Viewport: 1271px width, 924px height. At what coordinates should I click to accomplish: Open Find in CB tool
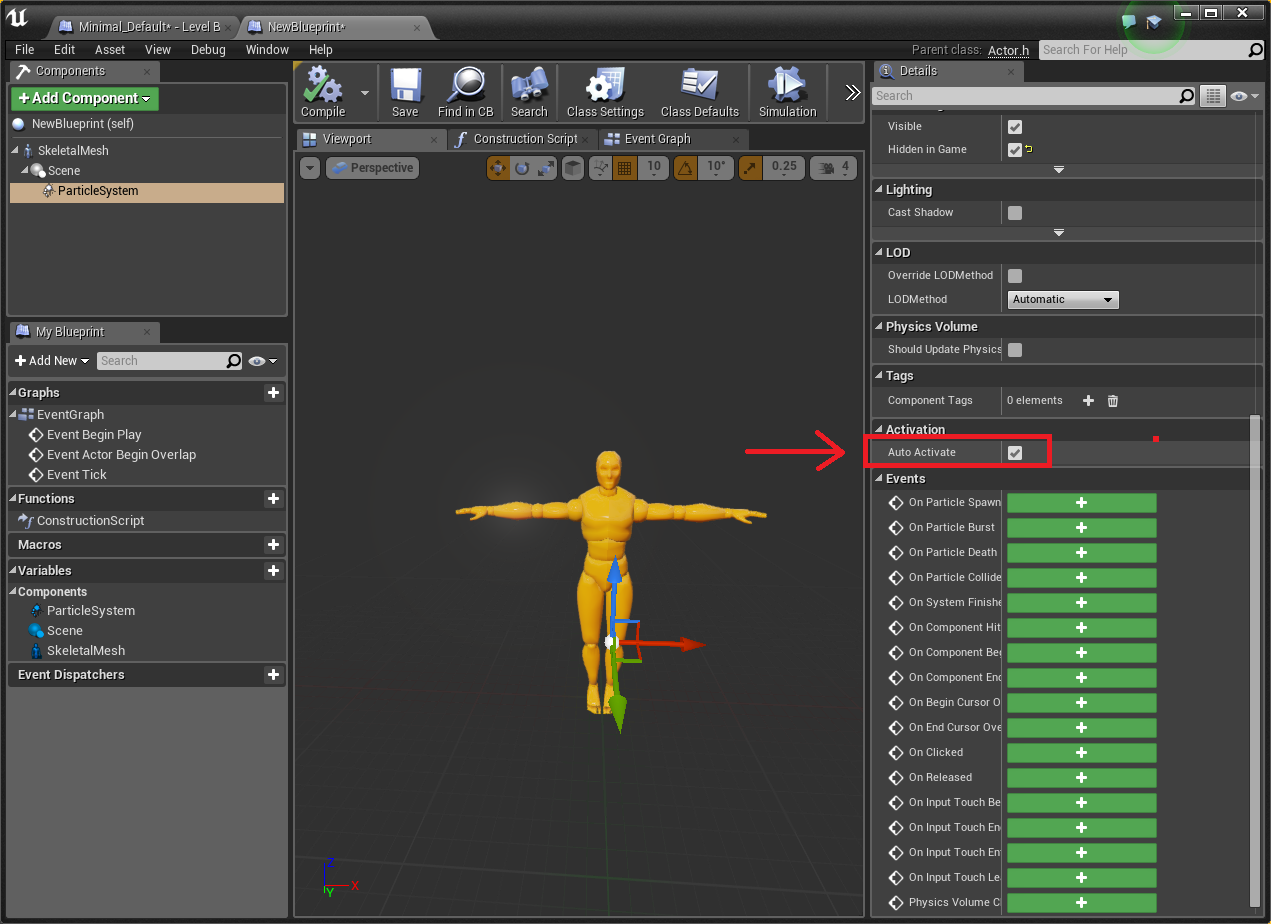(465, 88)
